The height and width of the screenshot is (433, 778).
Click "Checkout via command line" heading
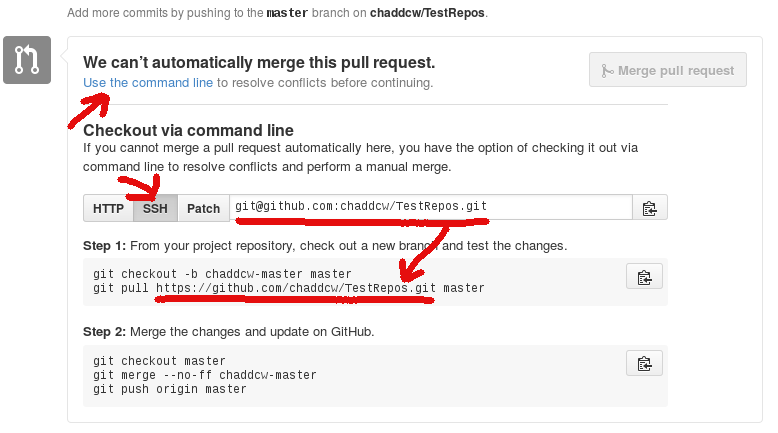click(188, 130)
